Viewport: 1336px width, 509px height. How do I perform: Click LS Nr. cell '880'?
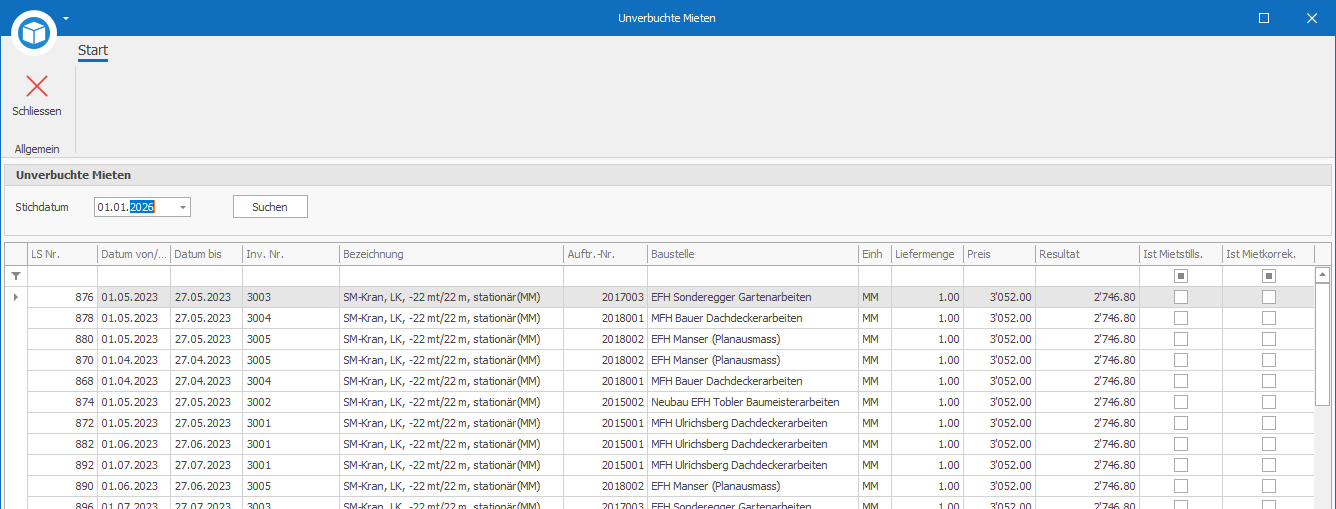click(62, 339)
